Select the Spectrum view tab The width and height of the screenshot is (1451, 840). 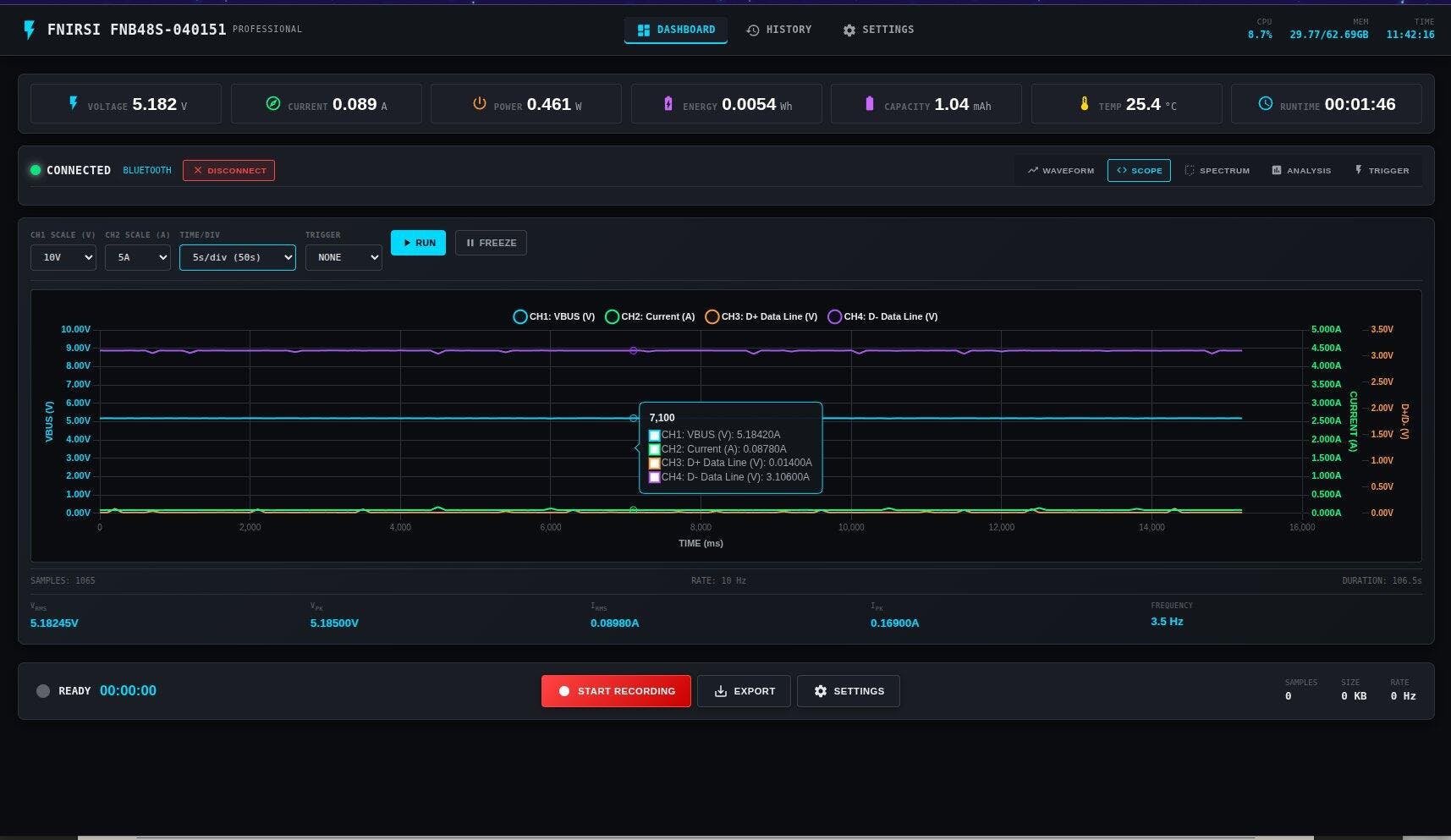click(1217, 170)
